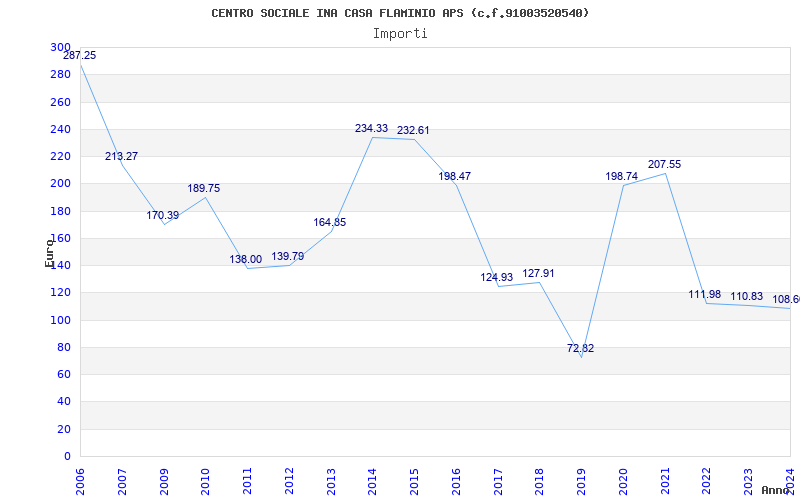The image size is (800, 500).
Task: Click data label 198.47
Action: [x=455, y=177]
